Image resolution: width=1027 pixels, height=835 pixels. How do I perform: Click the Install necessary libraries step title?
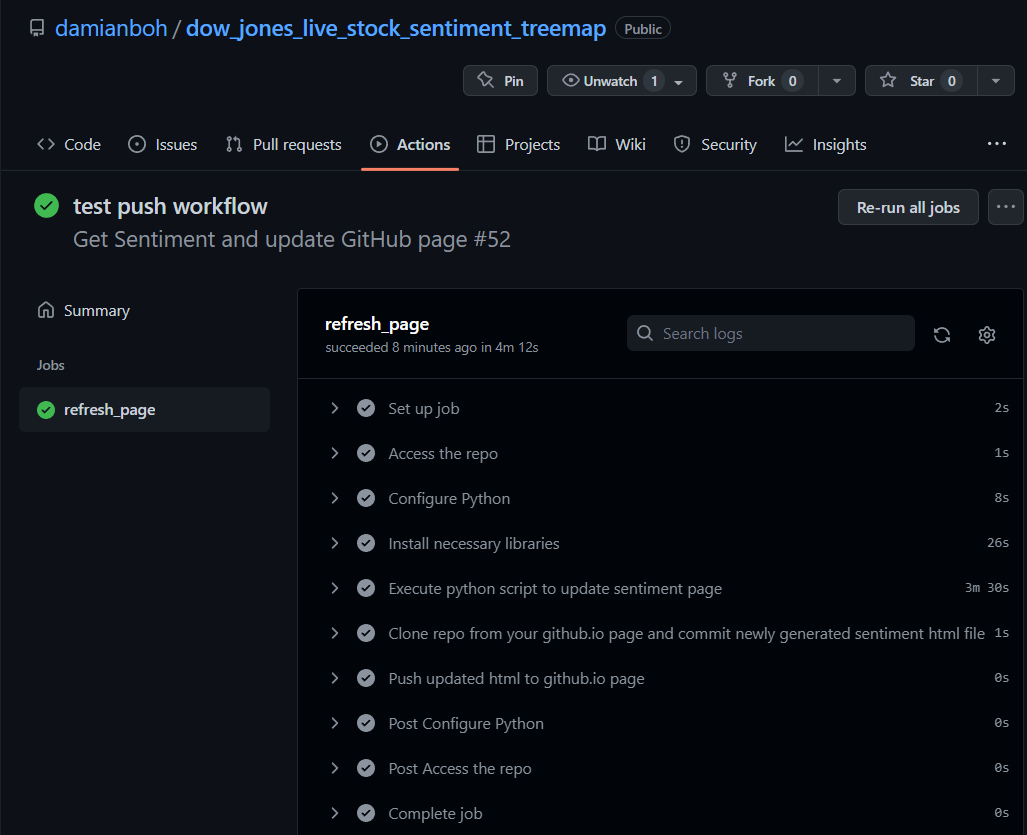[x=474, y=544]
